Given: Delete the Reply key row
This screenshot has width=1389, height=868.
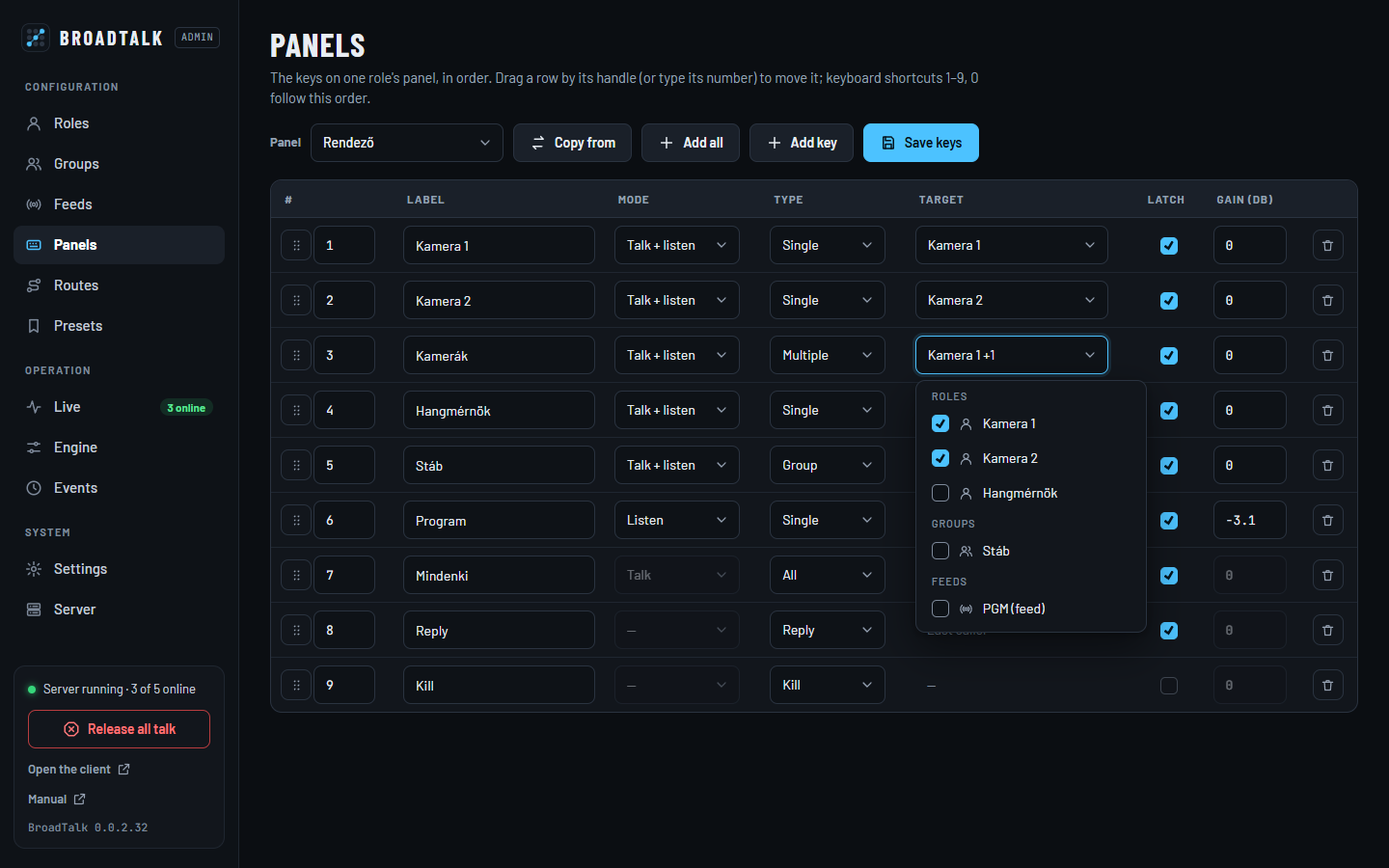Looking at the screenshot, I should [x=1327, y=630].
